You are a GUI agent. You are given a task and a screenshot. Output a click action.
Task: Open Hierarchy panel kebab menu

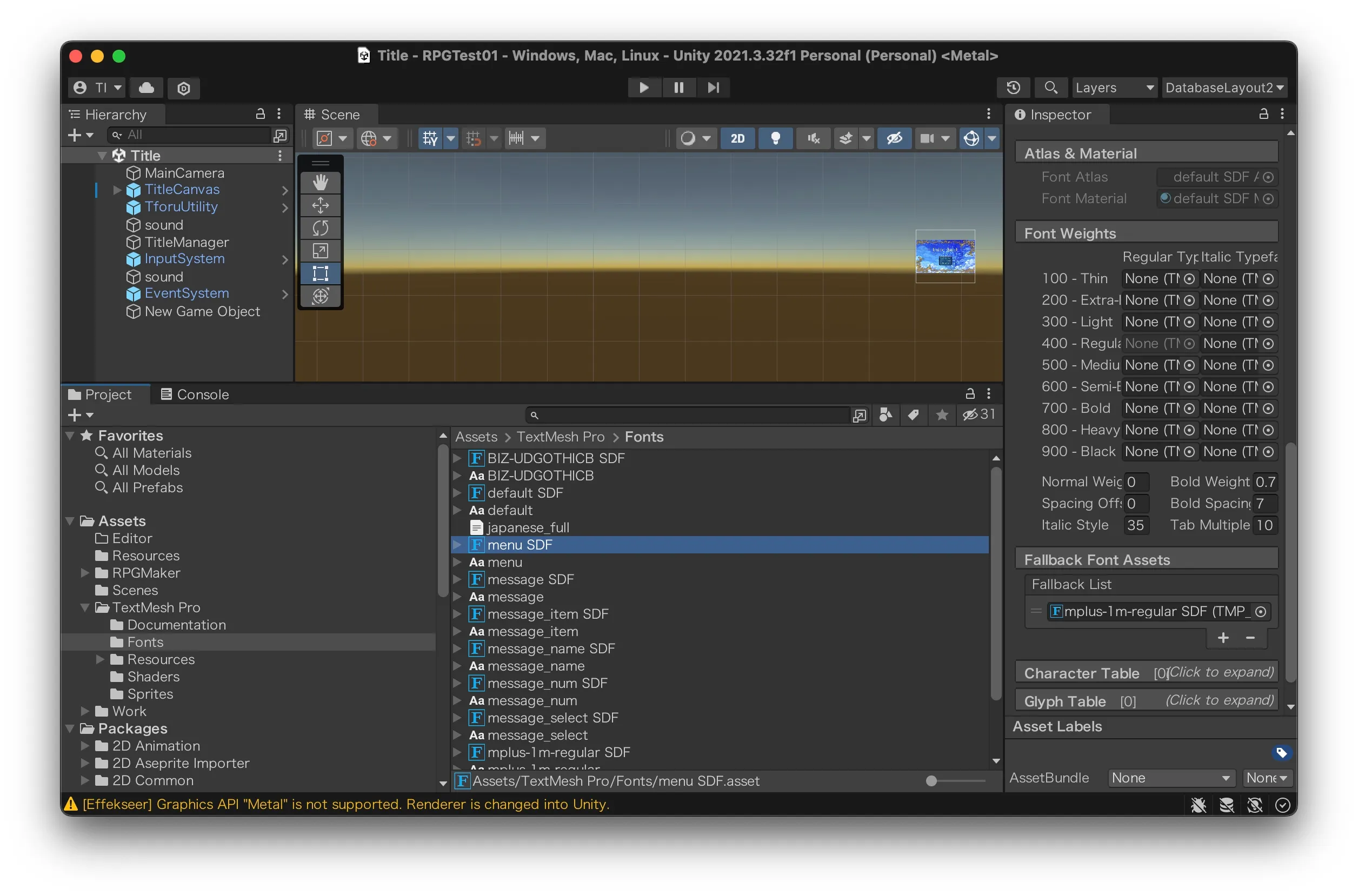pyautogui.click(x=279, y=113)
